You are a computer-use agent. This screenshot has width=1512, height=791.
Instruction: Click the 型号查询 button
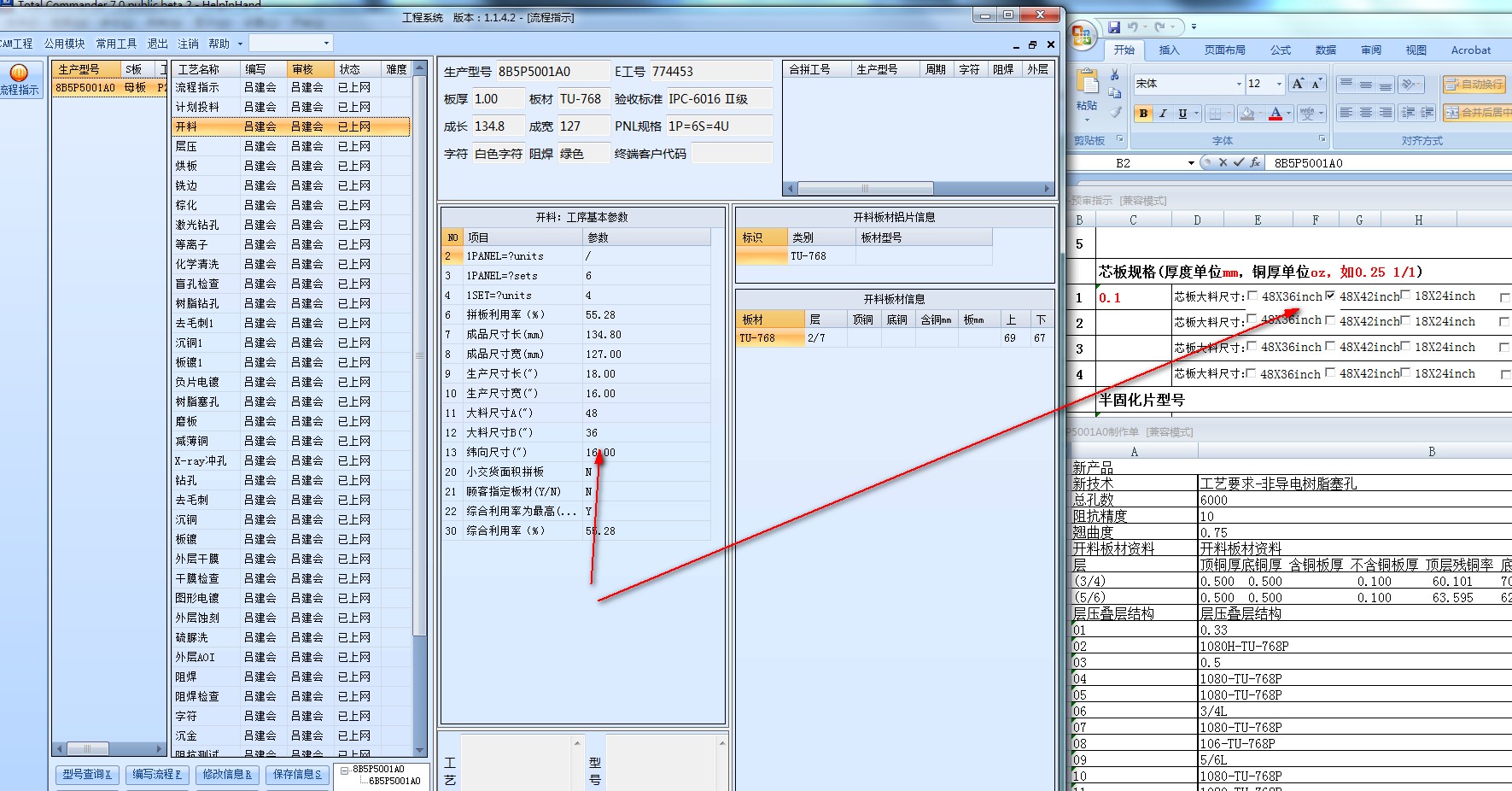87,774
